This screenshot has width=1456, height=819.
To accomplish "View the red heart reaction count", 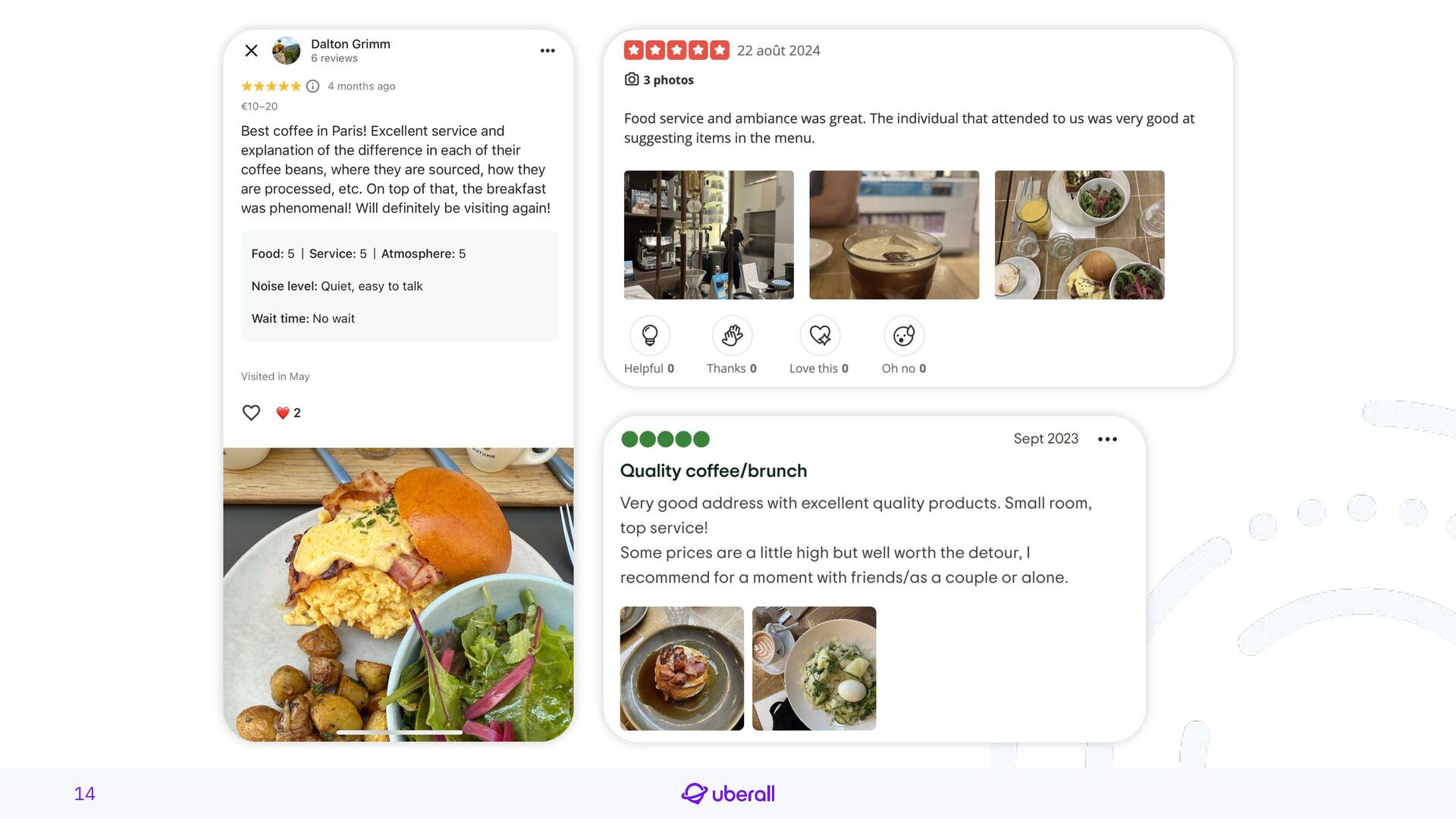I will 289,413.
